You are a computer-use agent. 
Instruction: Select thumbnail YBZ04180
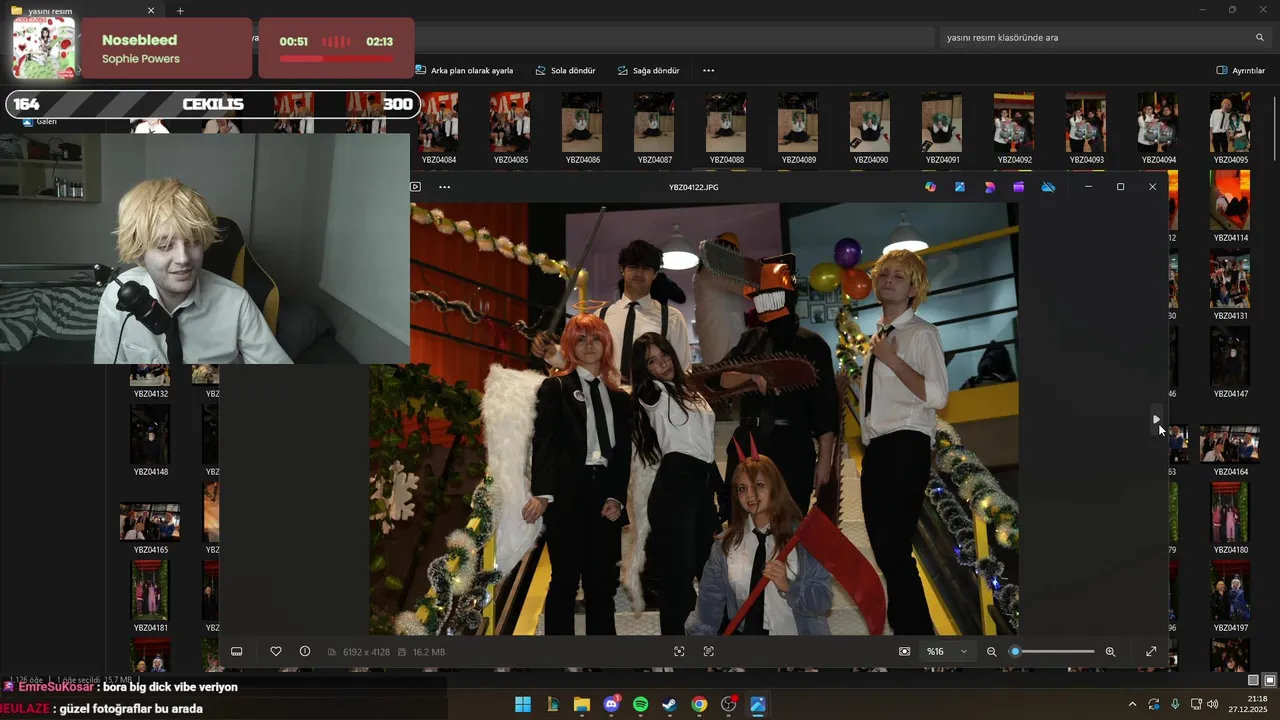(x=1230, y=518)
